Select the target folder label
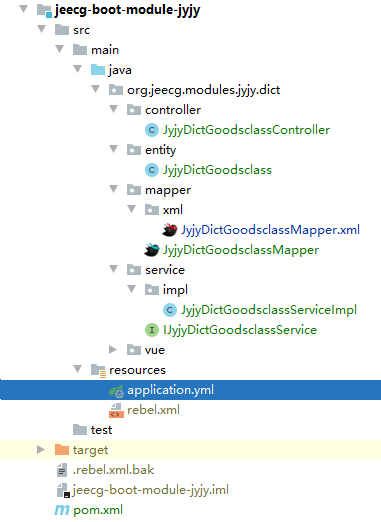Screen dimensions: 381x522 [x=90, y=450]
